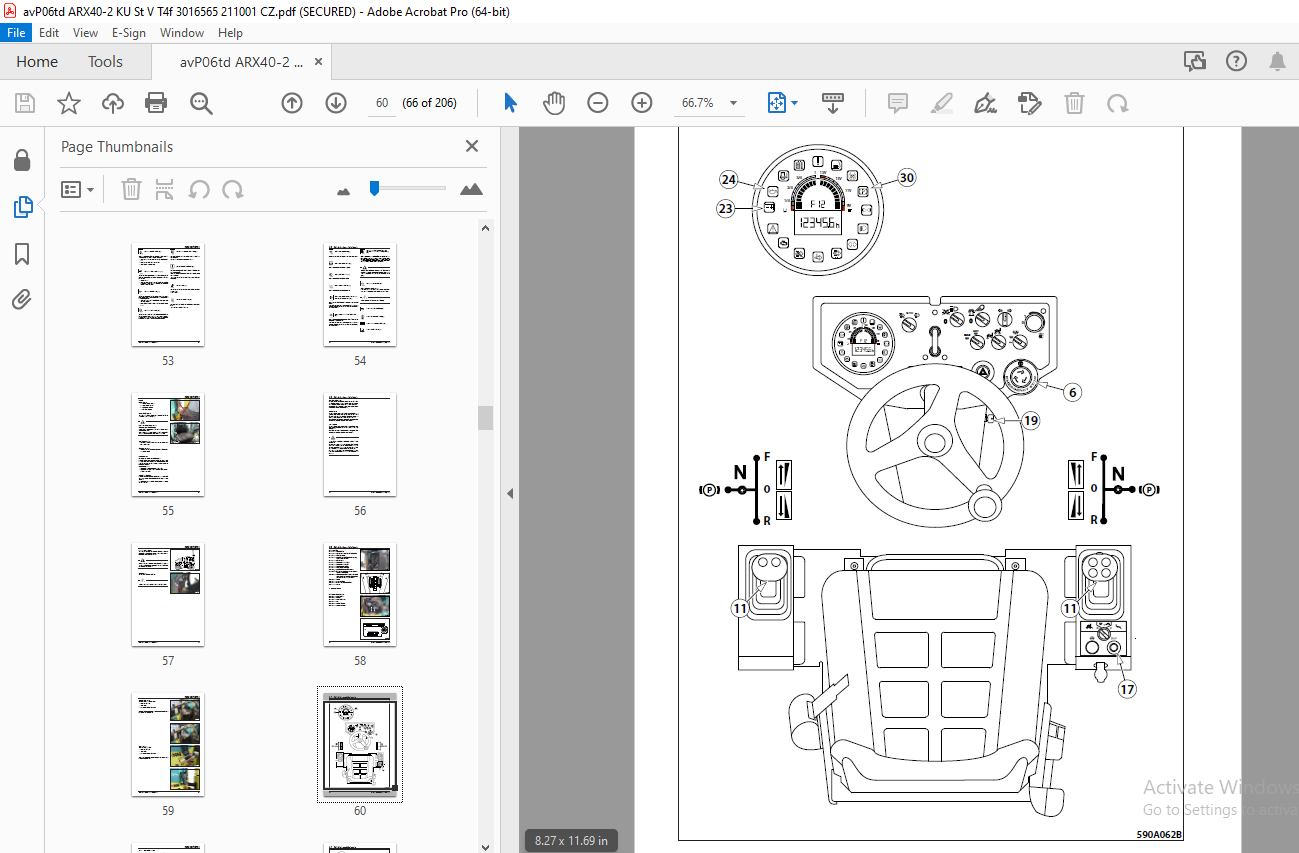Zoom out with the minus button
1299x853 pixels.
(x=598, y=103)
